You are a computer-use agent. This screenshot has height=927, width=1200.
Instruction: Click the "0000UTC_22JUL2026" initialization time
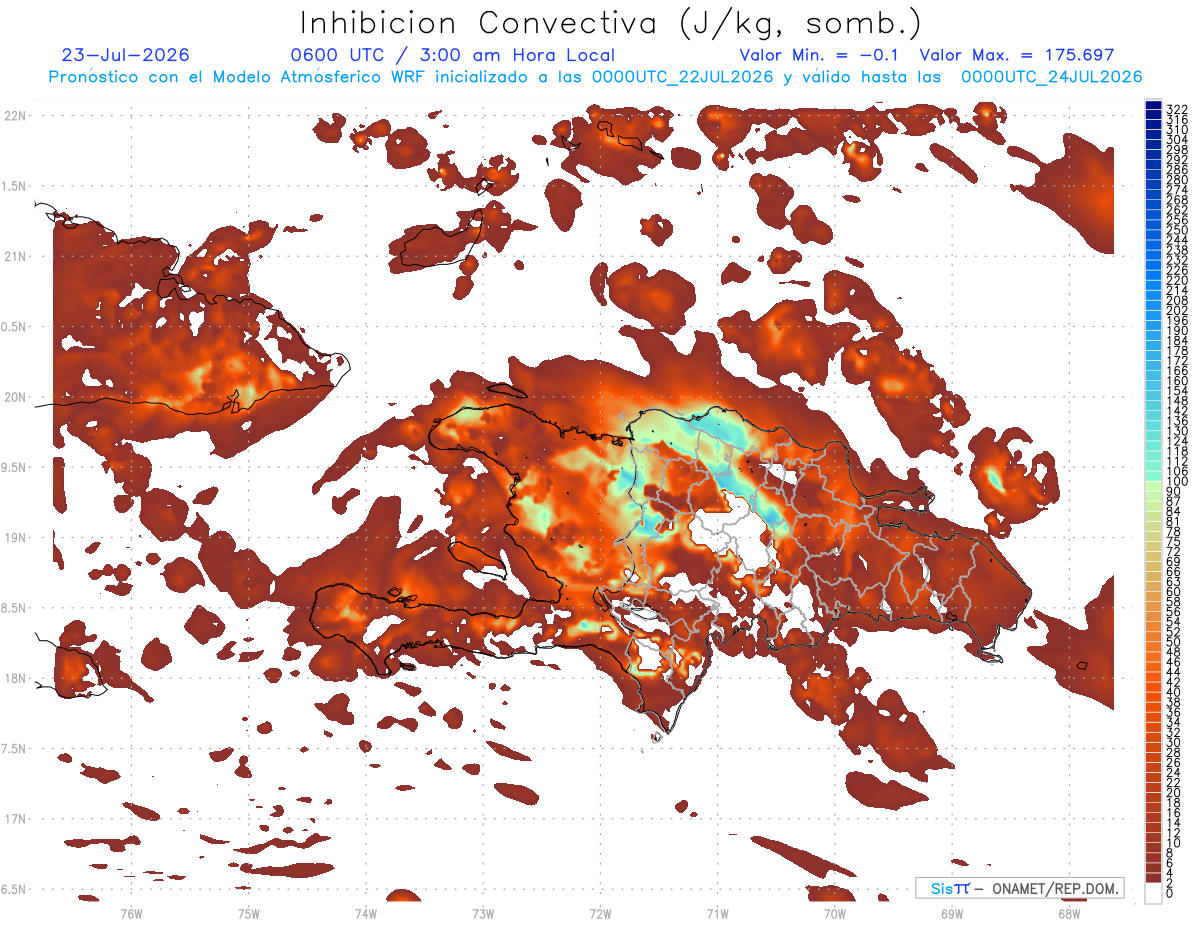[x=683, y=77]
